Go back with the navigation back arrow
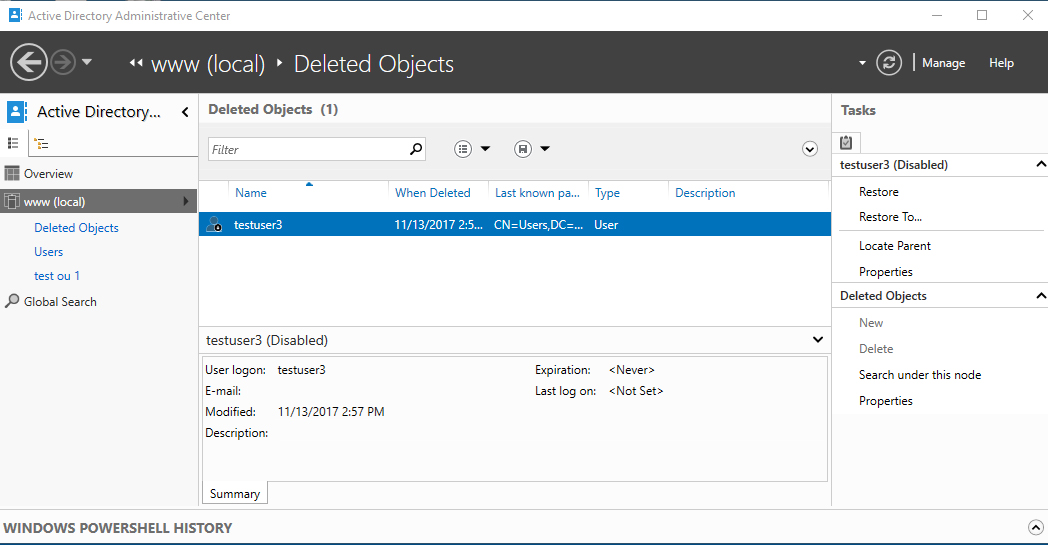This screenshot has width=1048, height=545. click(29, 62)
